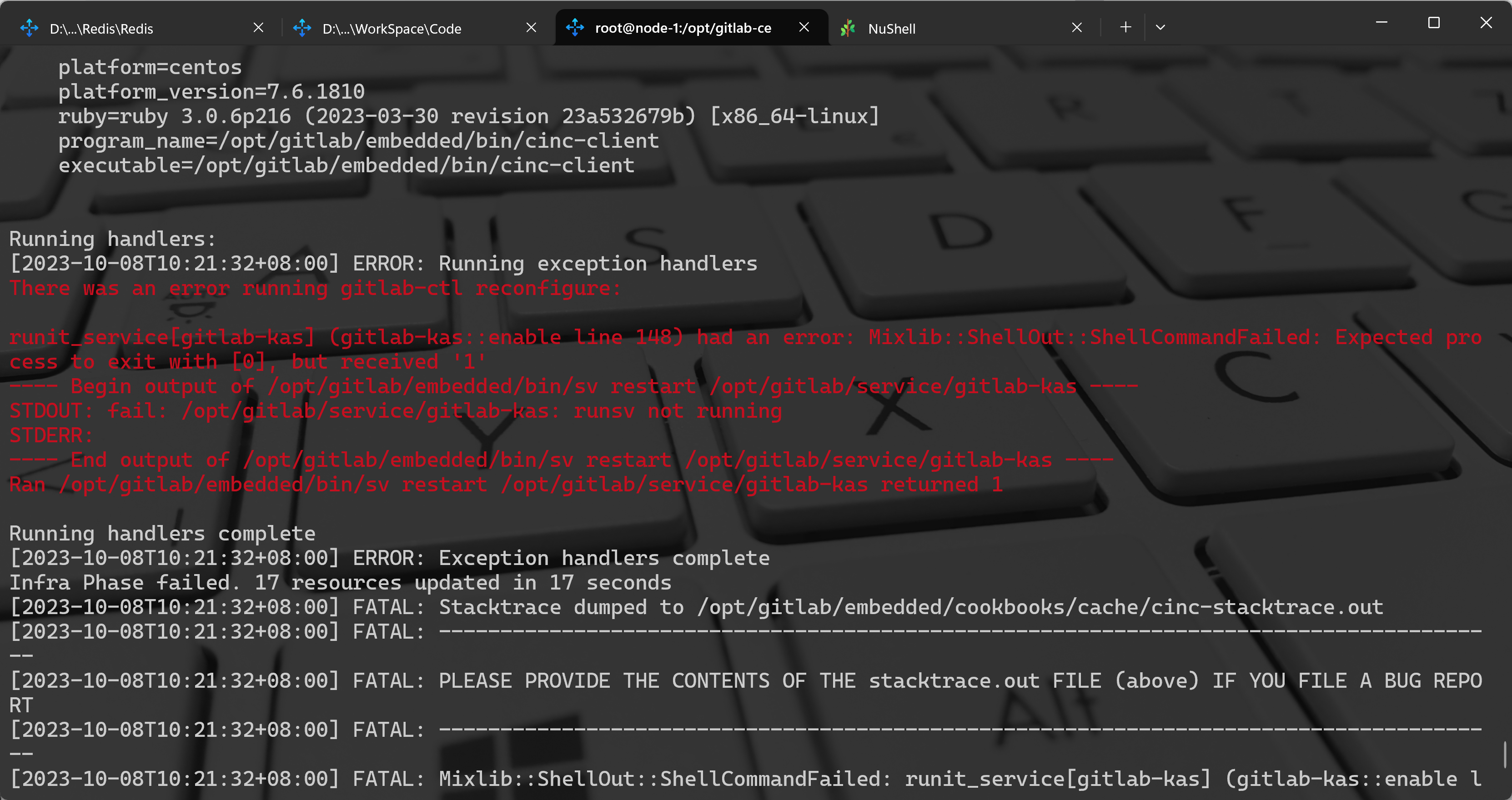Select the root@node-1:/opt/gitlab-ce tab
The image size is (1512, 800).
[683, 28]
